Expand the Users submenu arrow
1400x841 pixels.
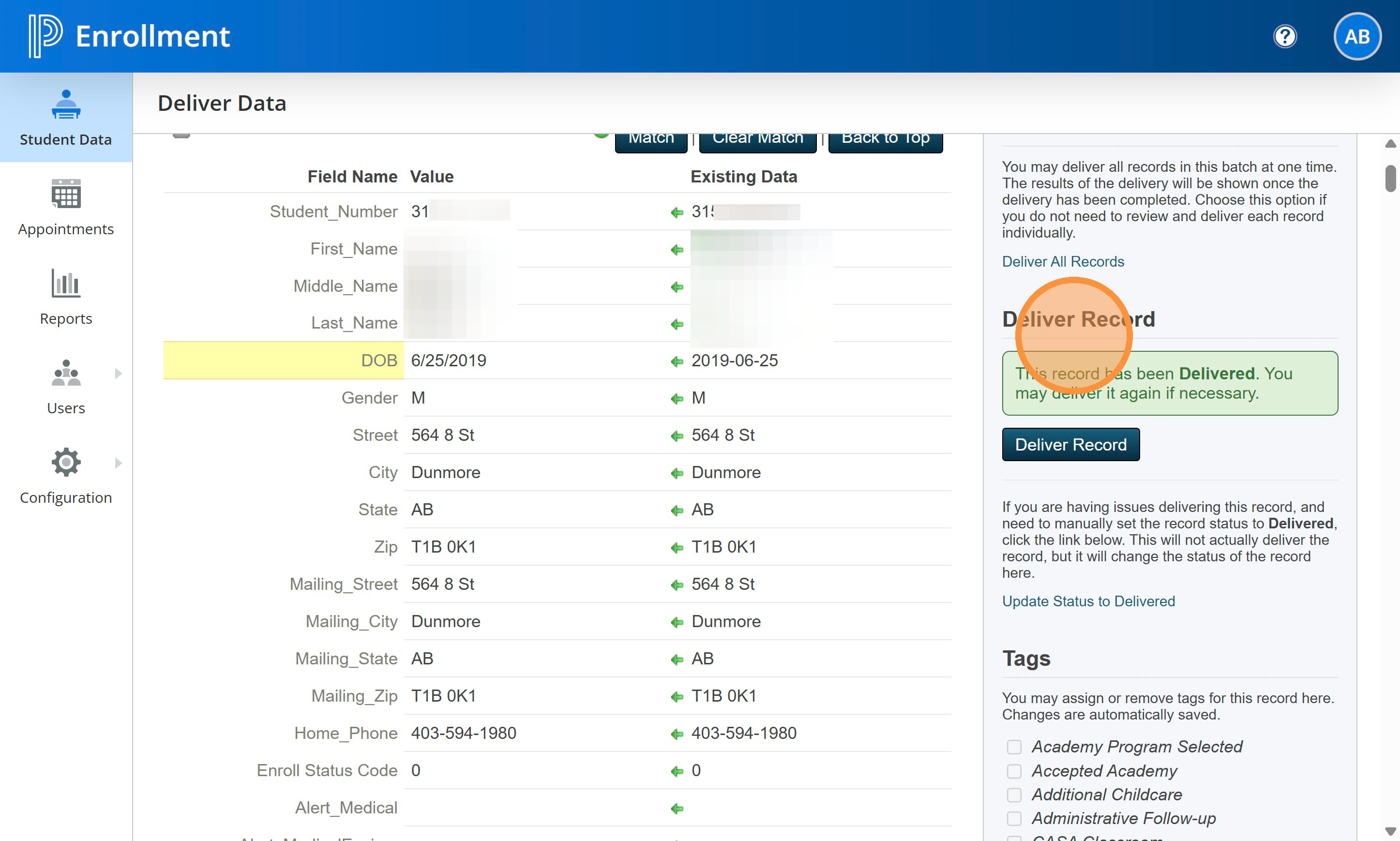[x=118, y=374]
